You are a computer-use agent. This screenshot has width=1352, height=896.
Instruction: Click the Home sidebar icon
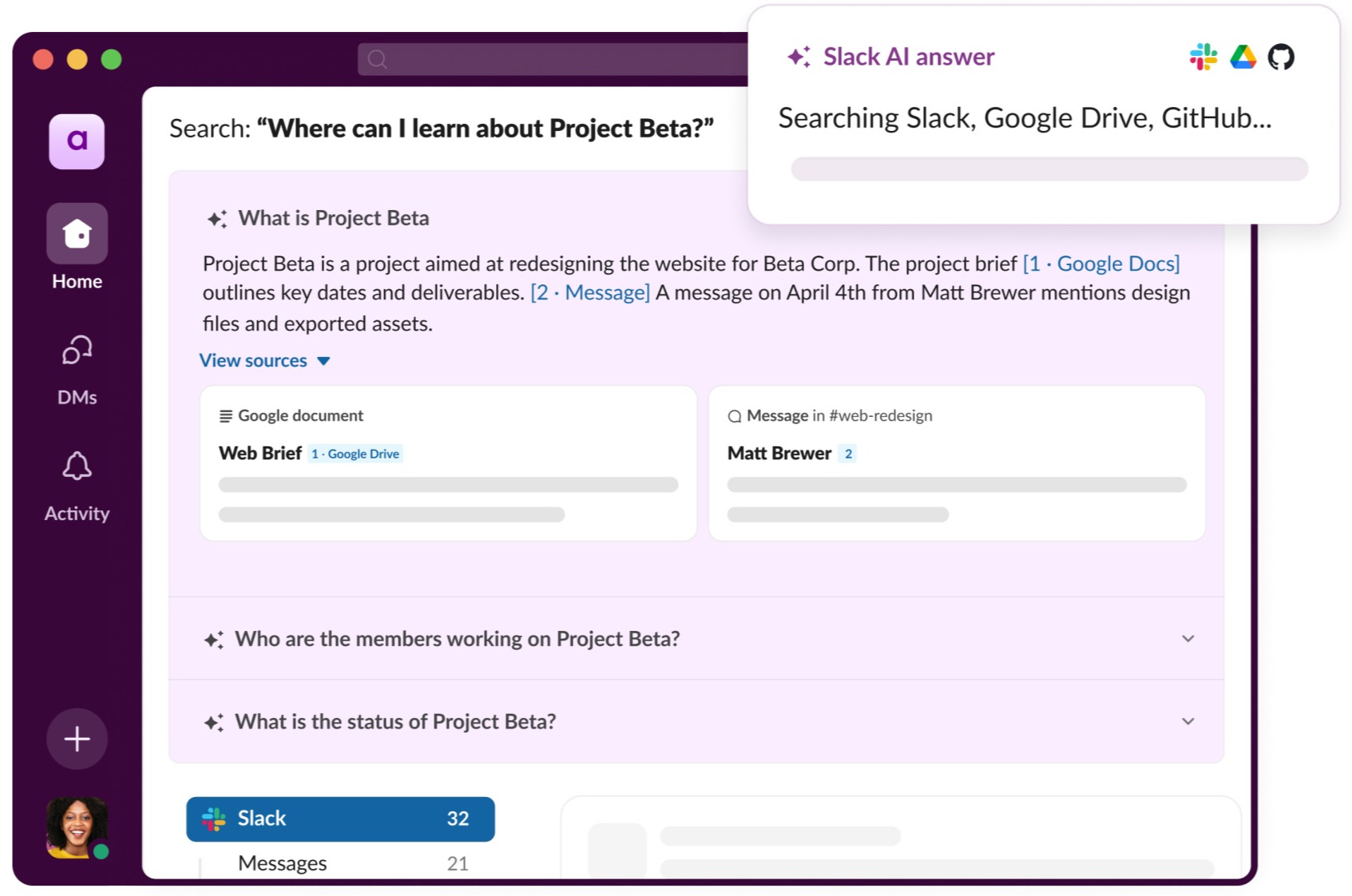[x=77, y=234]
